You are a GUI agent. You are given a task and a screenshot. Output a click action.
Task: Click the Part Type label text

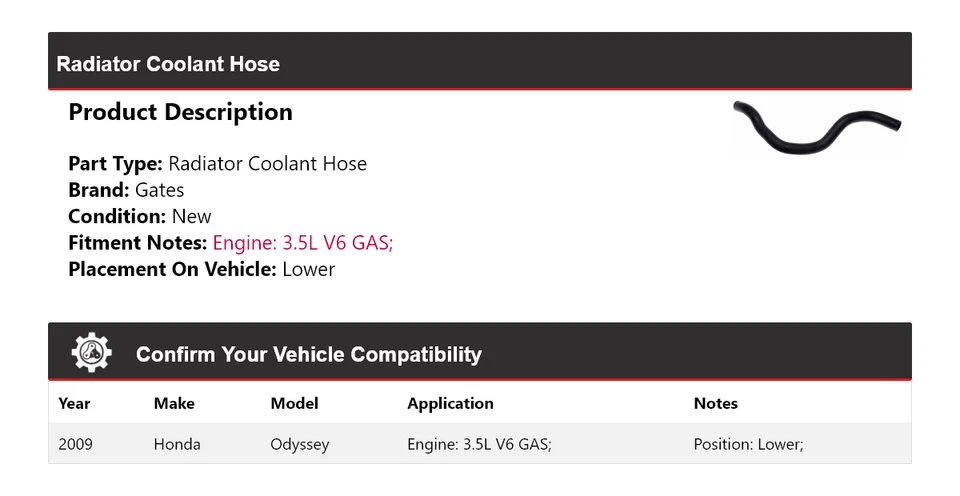(115, 164)
